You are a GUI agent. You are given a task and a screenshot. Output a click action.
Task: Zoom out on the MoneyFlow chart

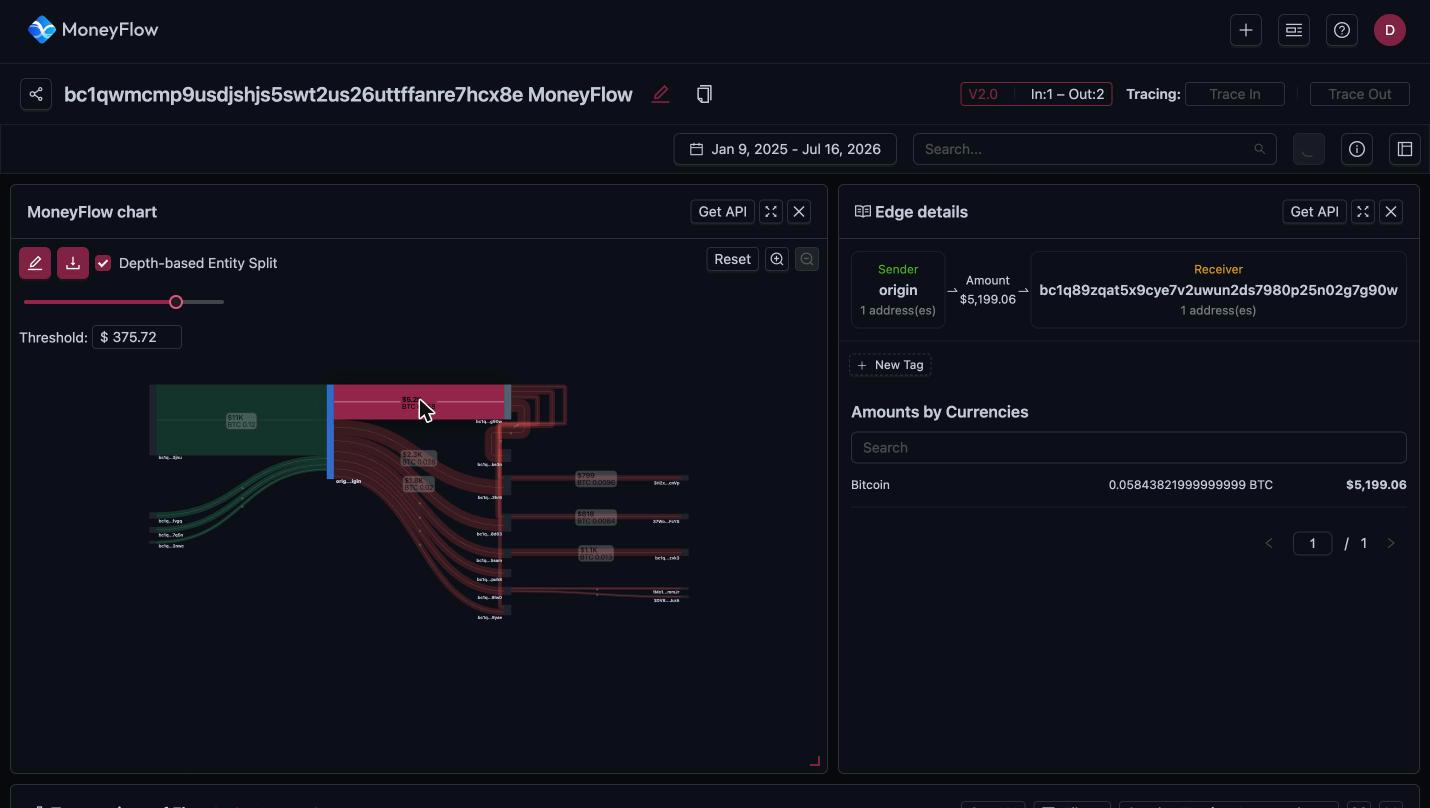tap(807, 259)
